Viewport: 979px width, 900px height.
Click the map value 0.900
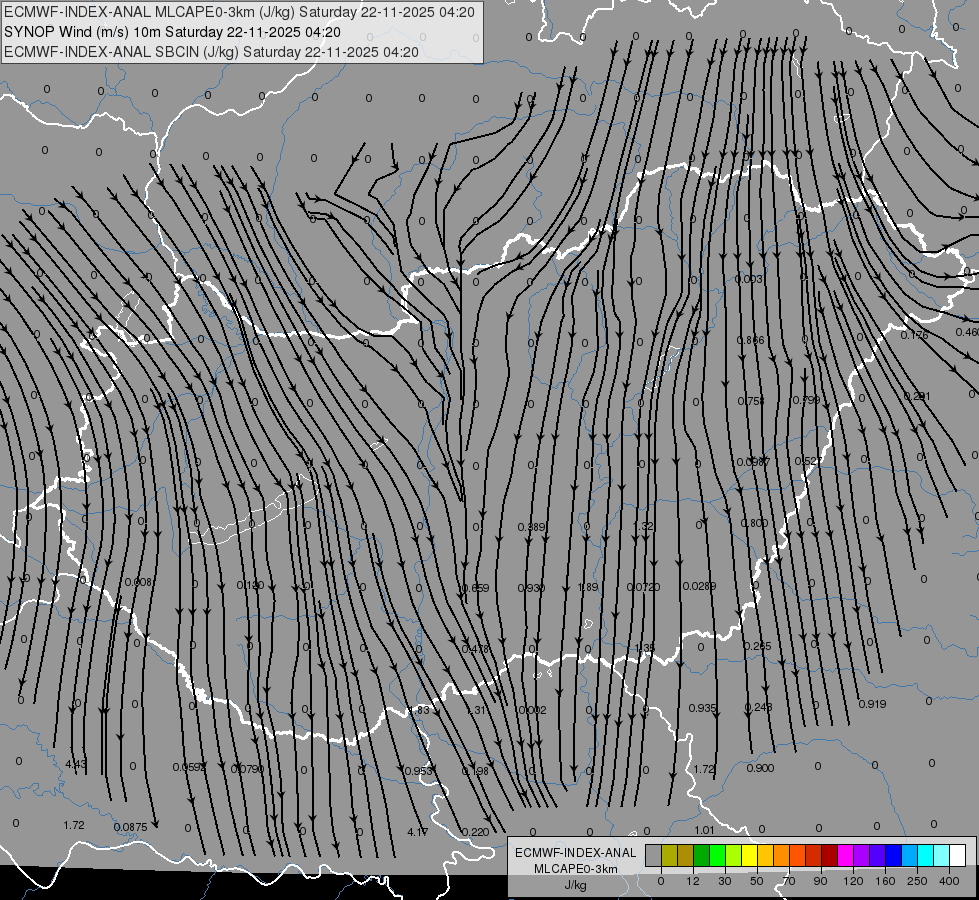760,768
